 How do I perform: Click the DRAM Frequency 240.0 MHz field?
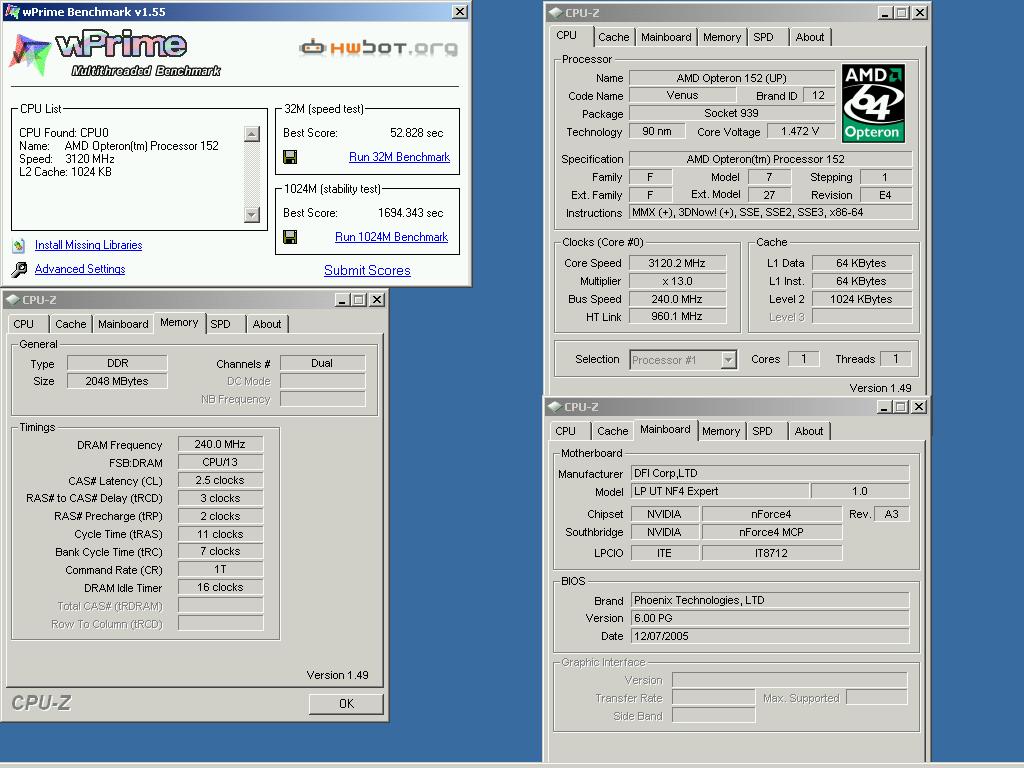pos(220,444)
